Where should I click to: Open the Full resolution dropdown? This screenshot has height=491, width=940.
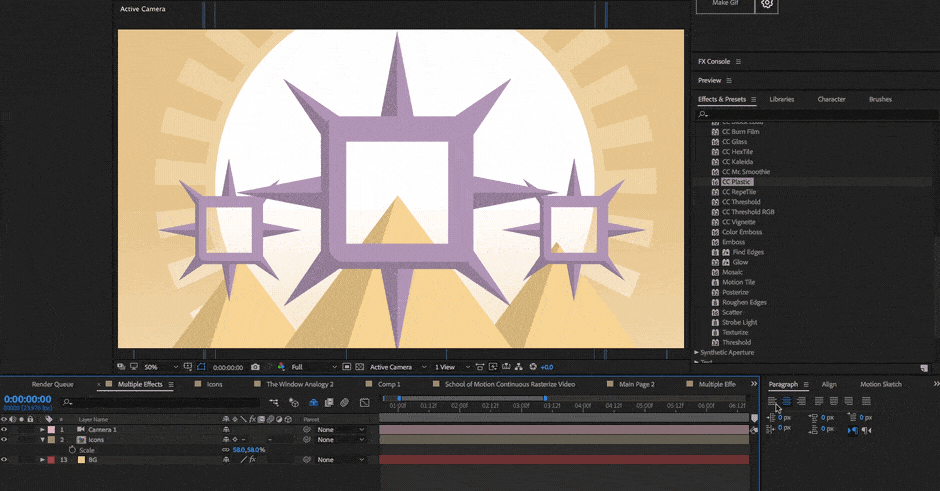pyautogui.click(x=314, y=367)
